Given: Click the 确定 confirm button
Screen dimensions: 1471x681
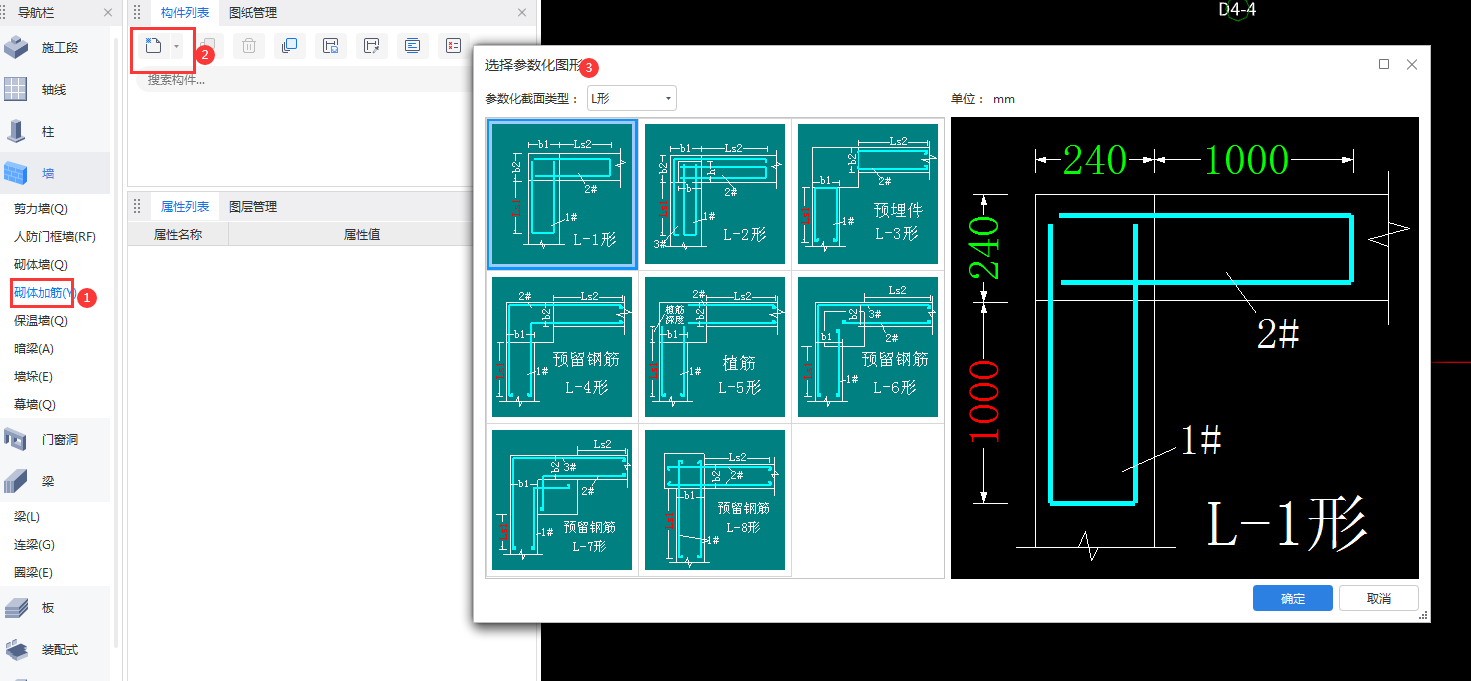Looking at the screenshot, I should point(1293,598).
